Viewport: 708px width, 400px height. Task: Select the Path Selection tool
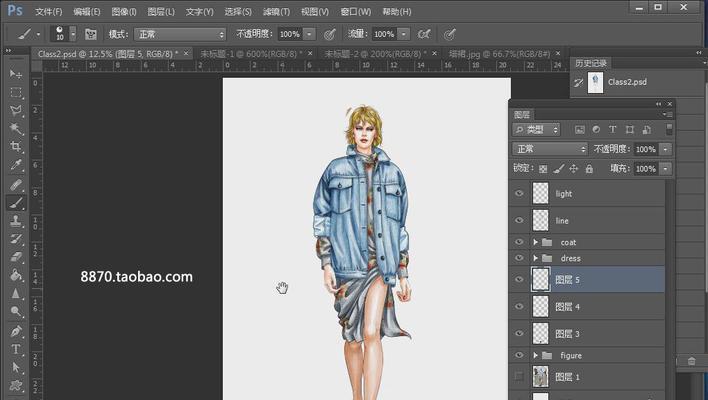click(16, 367)
